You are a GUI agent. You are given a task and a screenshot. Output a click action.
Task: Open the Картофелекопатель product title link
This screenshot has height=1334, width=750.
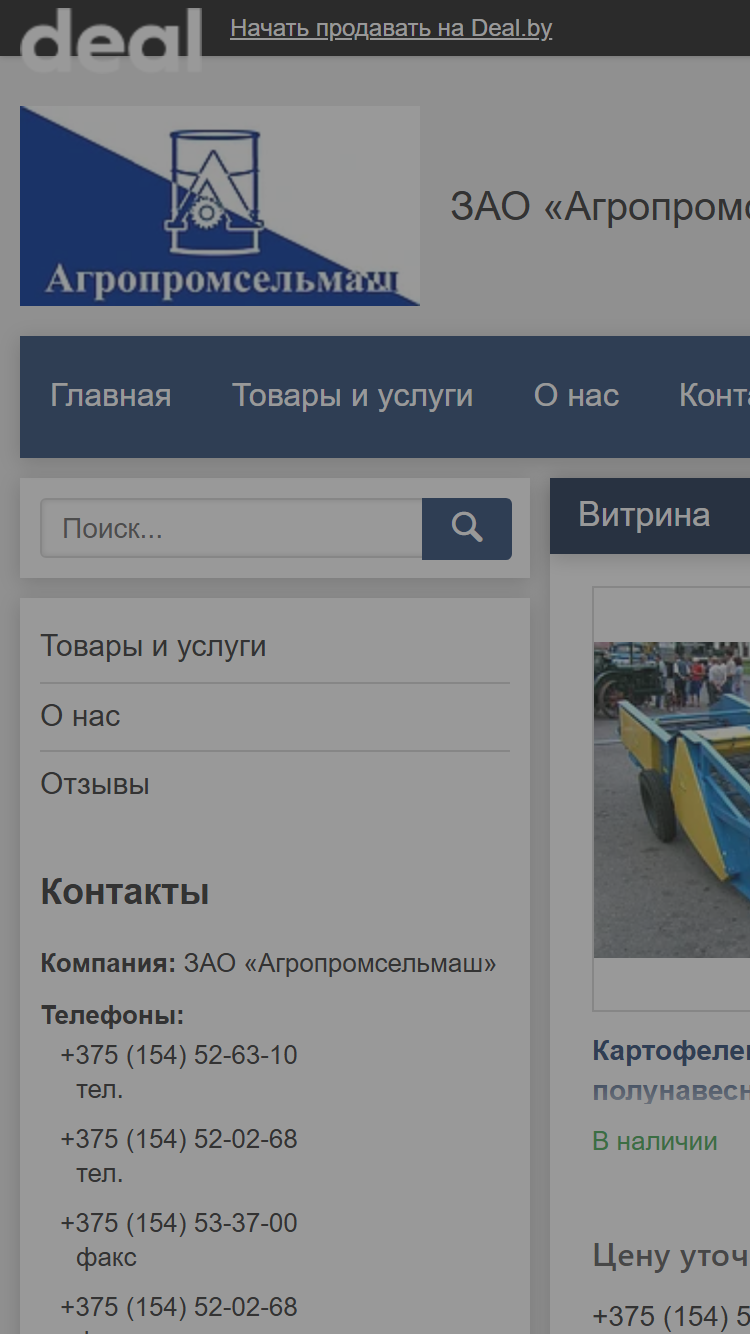[x=671, y=1070]
